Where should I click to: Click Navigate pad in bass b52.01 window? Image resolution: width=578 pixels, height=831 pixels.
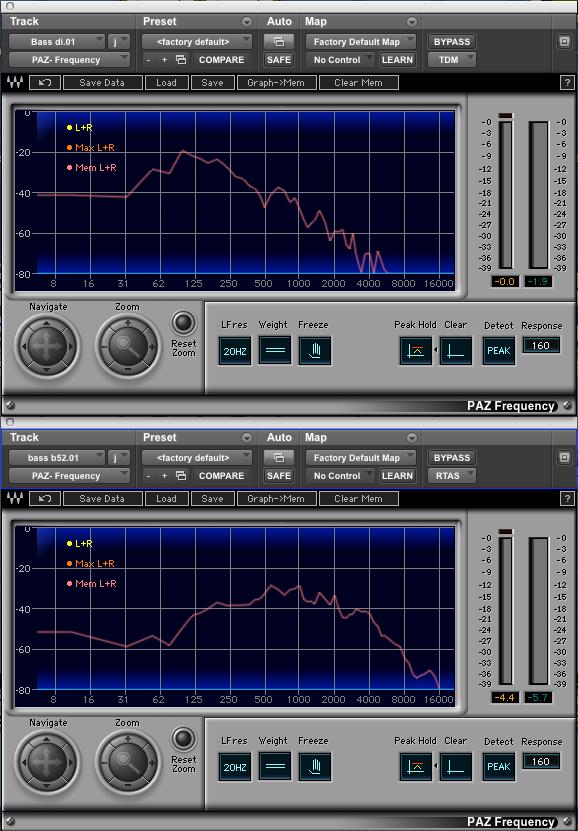47,762
